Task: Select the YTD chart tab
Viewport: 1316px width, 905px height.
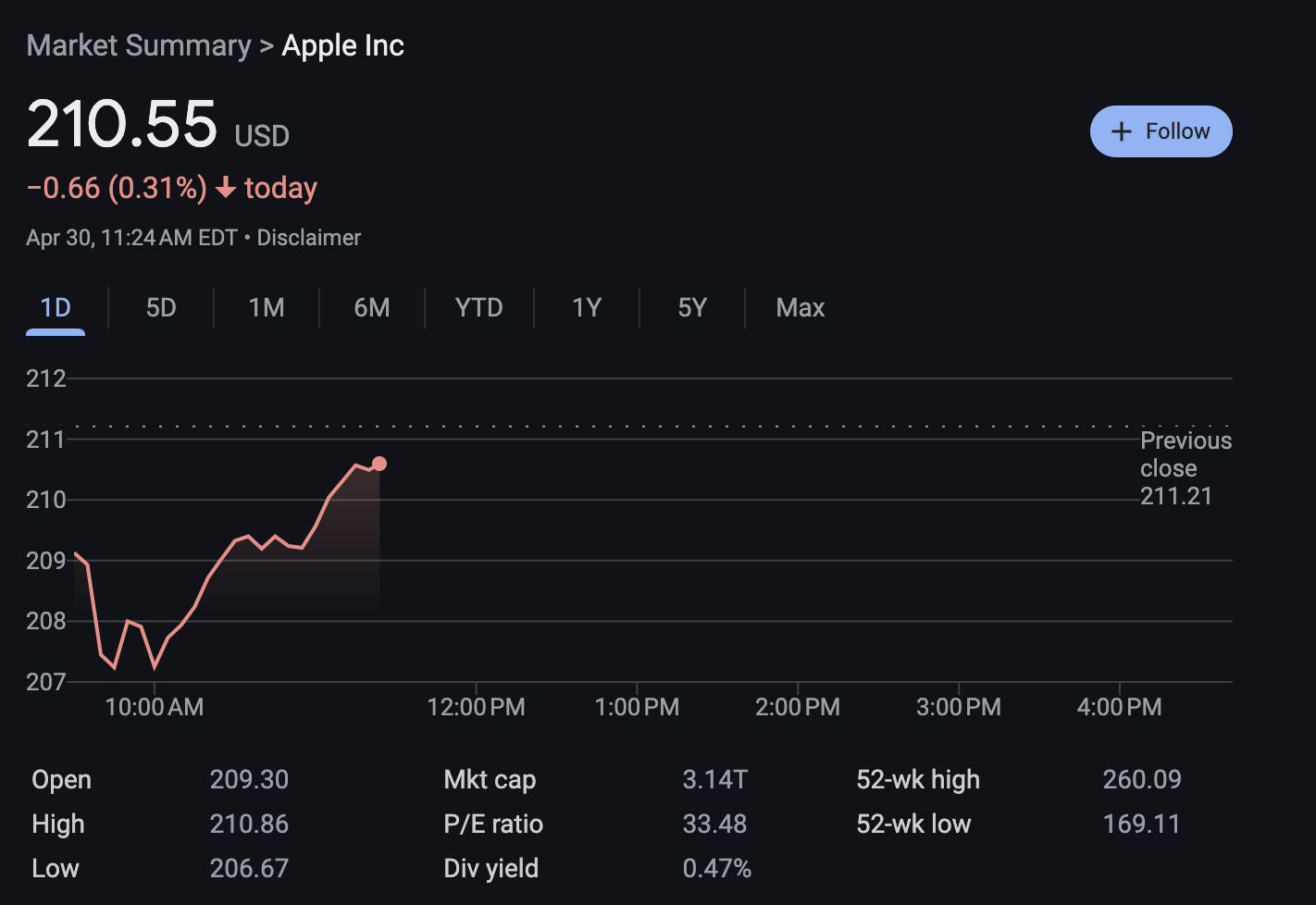Action: (x=479, y=308)
